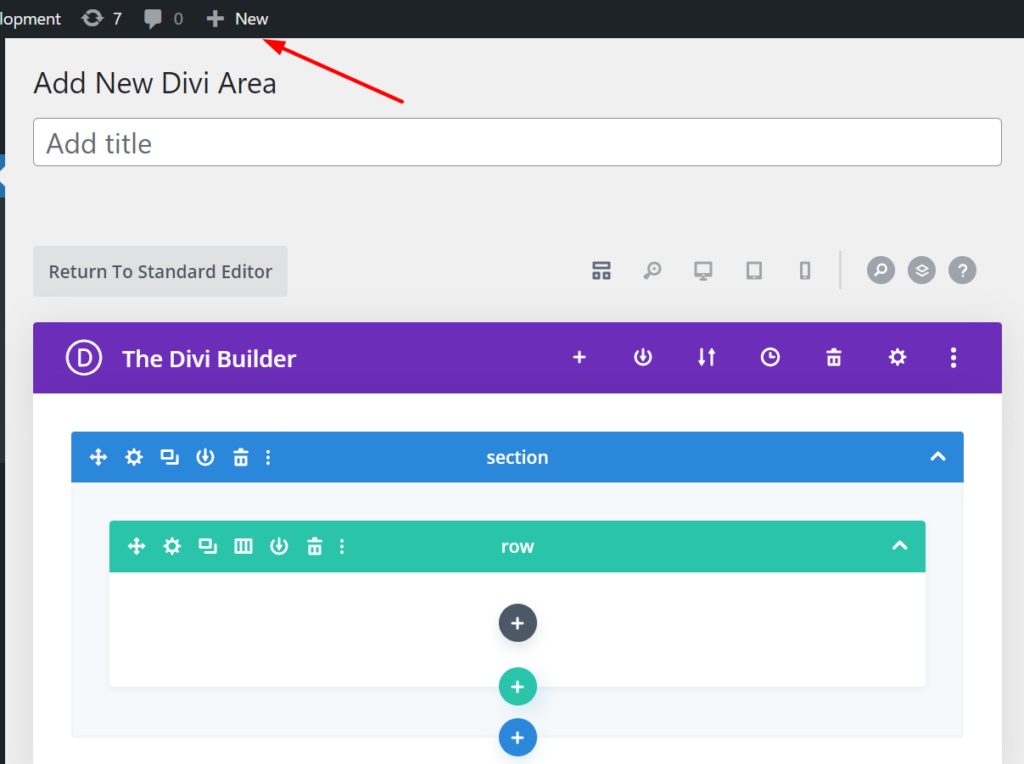Open page settings gear in Divi header

coord(897,357)
